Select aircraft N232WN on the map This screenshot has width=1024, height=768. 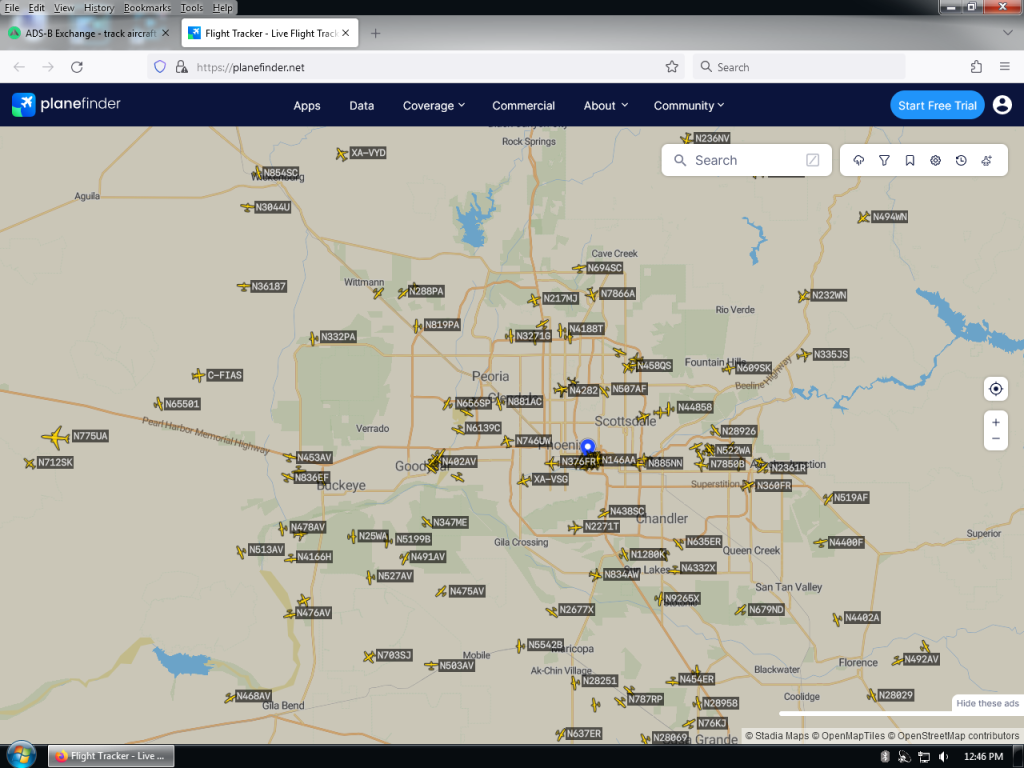(804, 296)
